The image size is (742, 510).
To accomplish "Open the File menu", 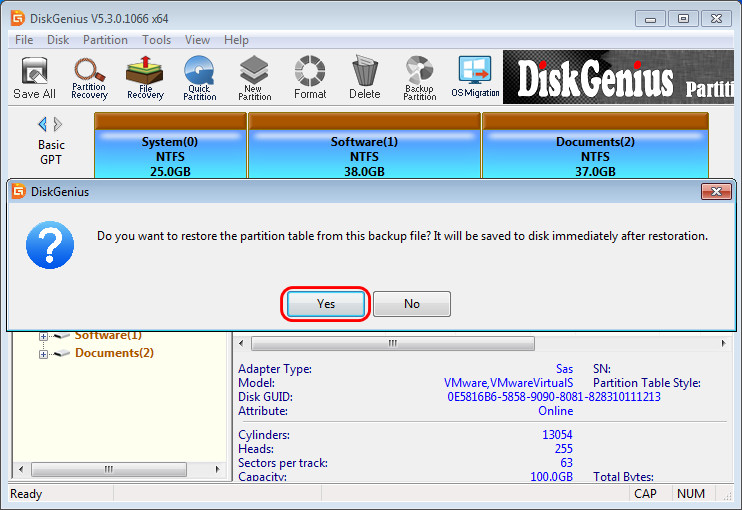I will click(24, 40).
